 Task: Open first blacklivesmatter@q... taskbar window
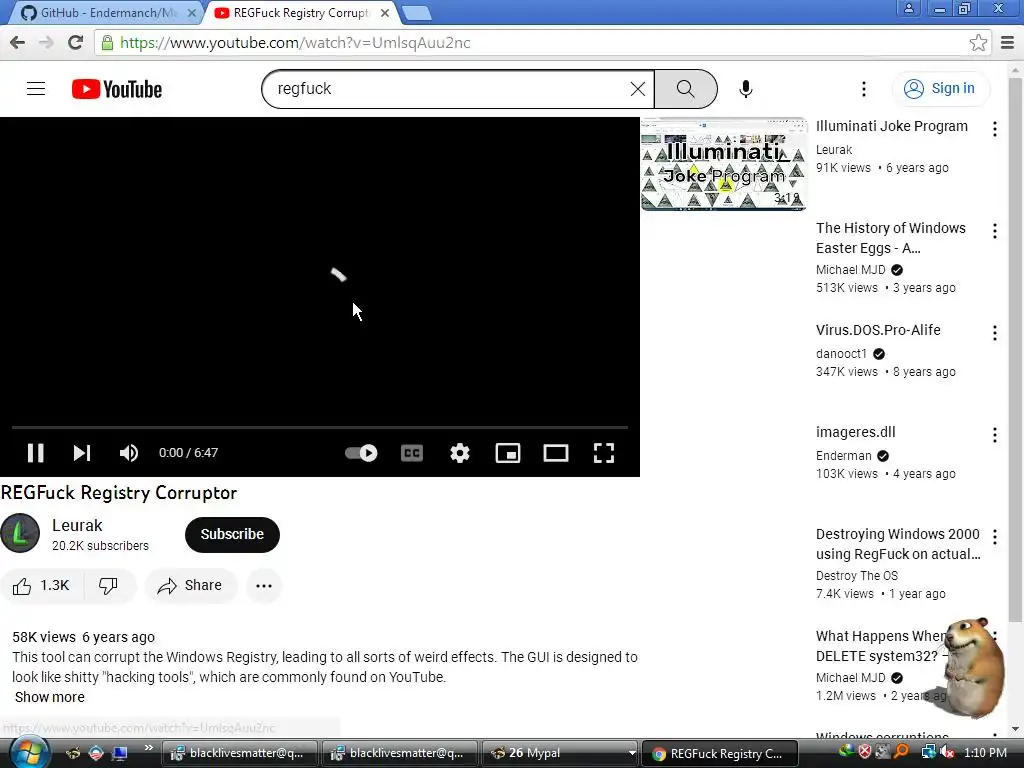click(x=238, y=753)
